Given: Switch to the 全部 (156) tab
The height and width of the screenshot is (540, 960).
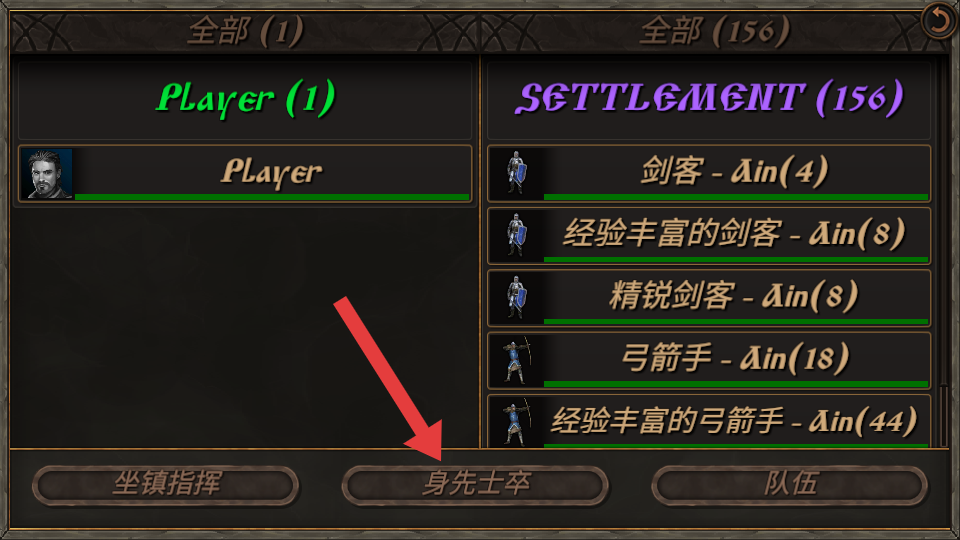Looking at the screenshot, I should (714, 31).
